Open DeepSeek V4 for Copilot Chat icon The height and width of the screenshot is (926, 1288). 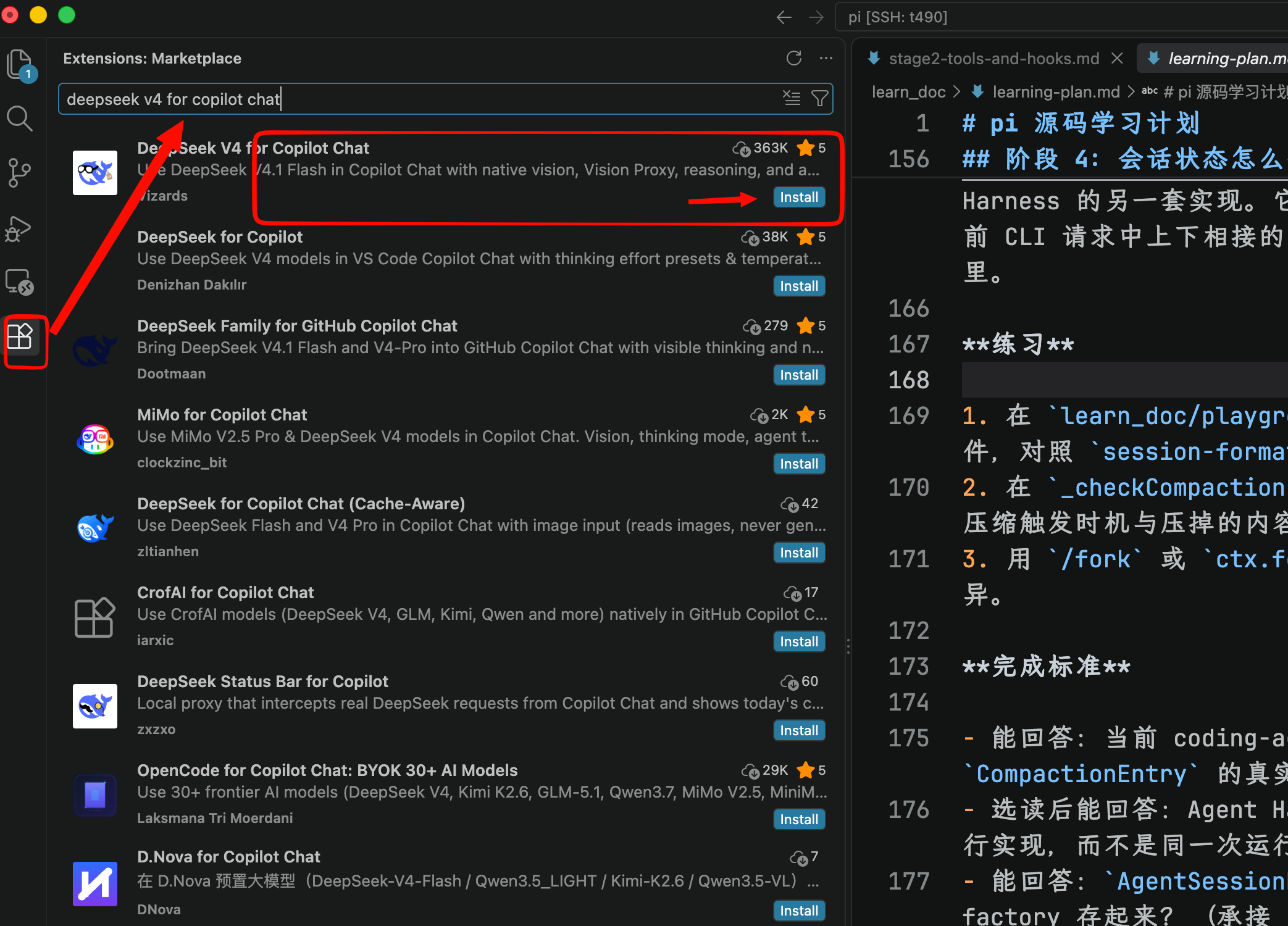point(95,173)
